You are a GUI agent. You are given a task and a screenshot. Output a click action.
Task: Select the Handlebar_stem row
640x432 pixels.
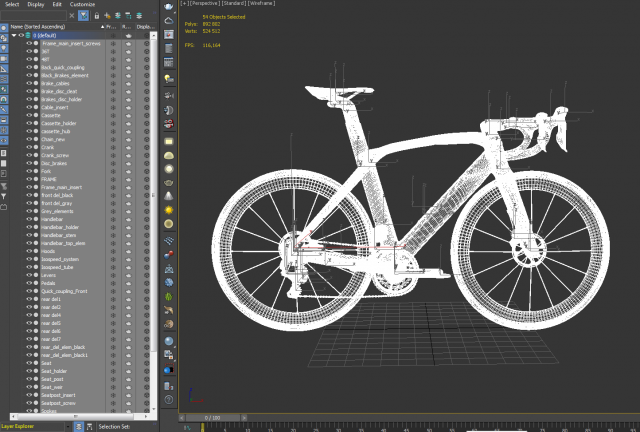[x=58, y=235]
